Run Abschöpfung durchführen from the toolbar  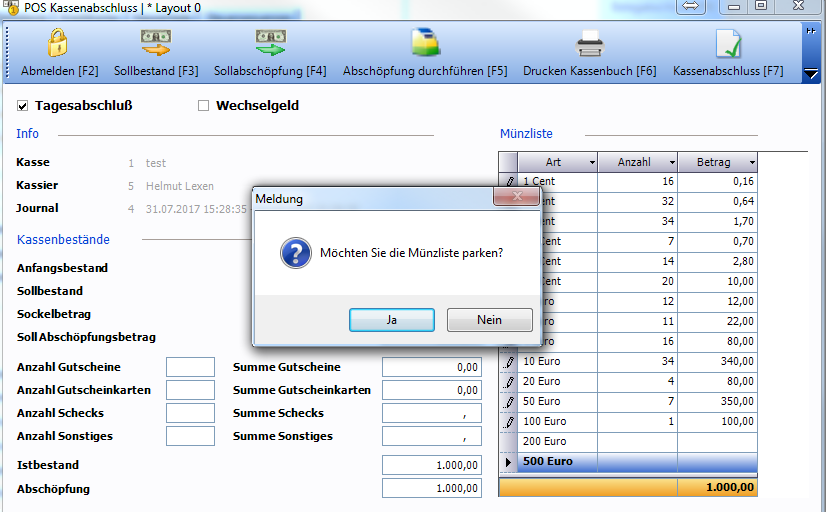pyautogui.click(x=425, y=45)
